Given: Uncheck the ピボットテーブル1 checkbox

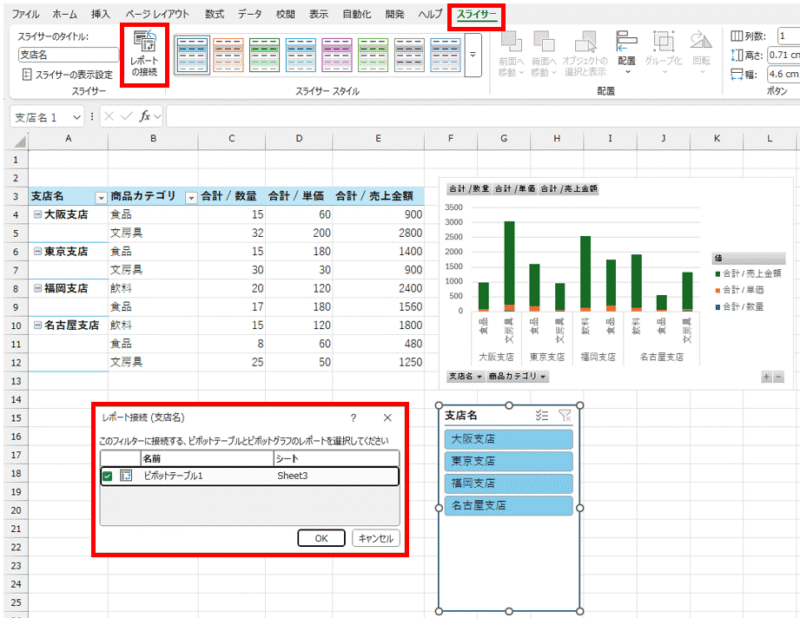Looking at the screenshot, I should (107, 476).
